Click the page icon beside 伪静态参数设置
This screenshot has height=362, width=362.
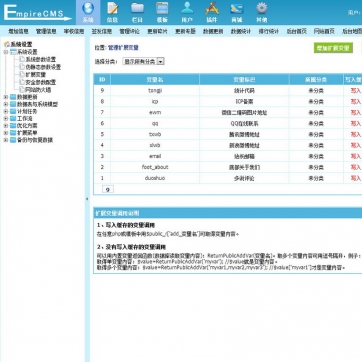[22, 67]
